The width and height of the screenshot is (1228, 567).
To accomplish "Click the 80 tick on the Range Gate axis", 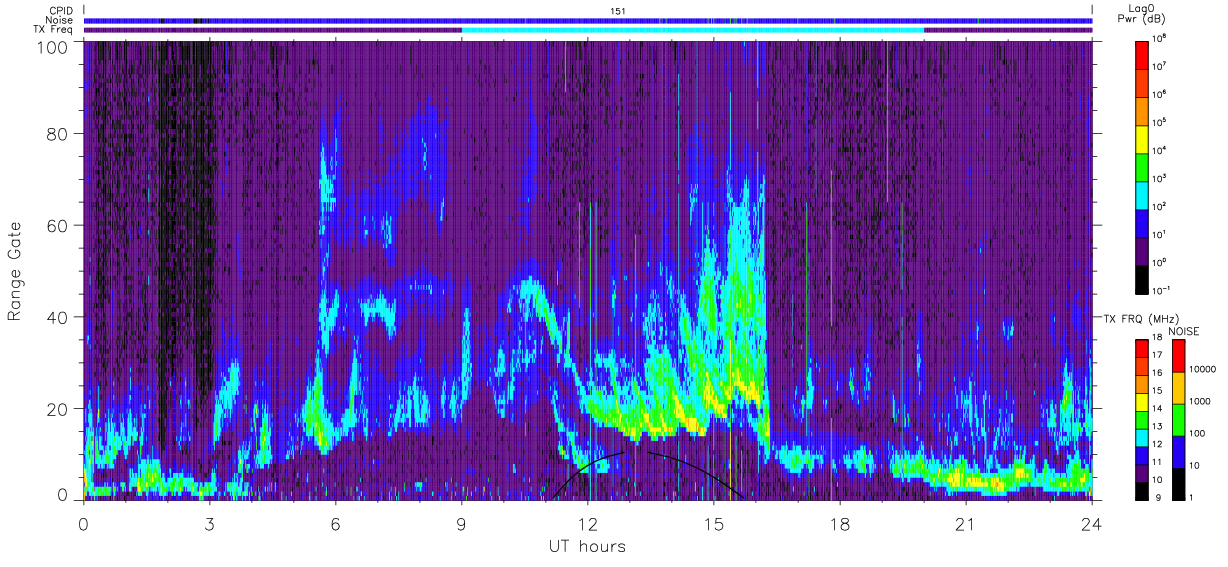I will point(58,136).
